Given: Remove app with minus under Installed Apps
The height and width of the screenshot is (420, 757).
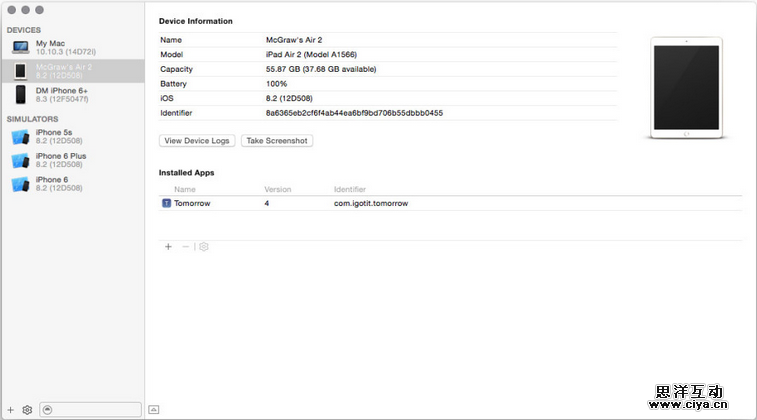Looking at the screenshot, I should coord(185,246).
